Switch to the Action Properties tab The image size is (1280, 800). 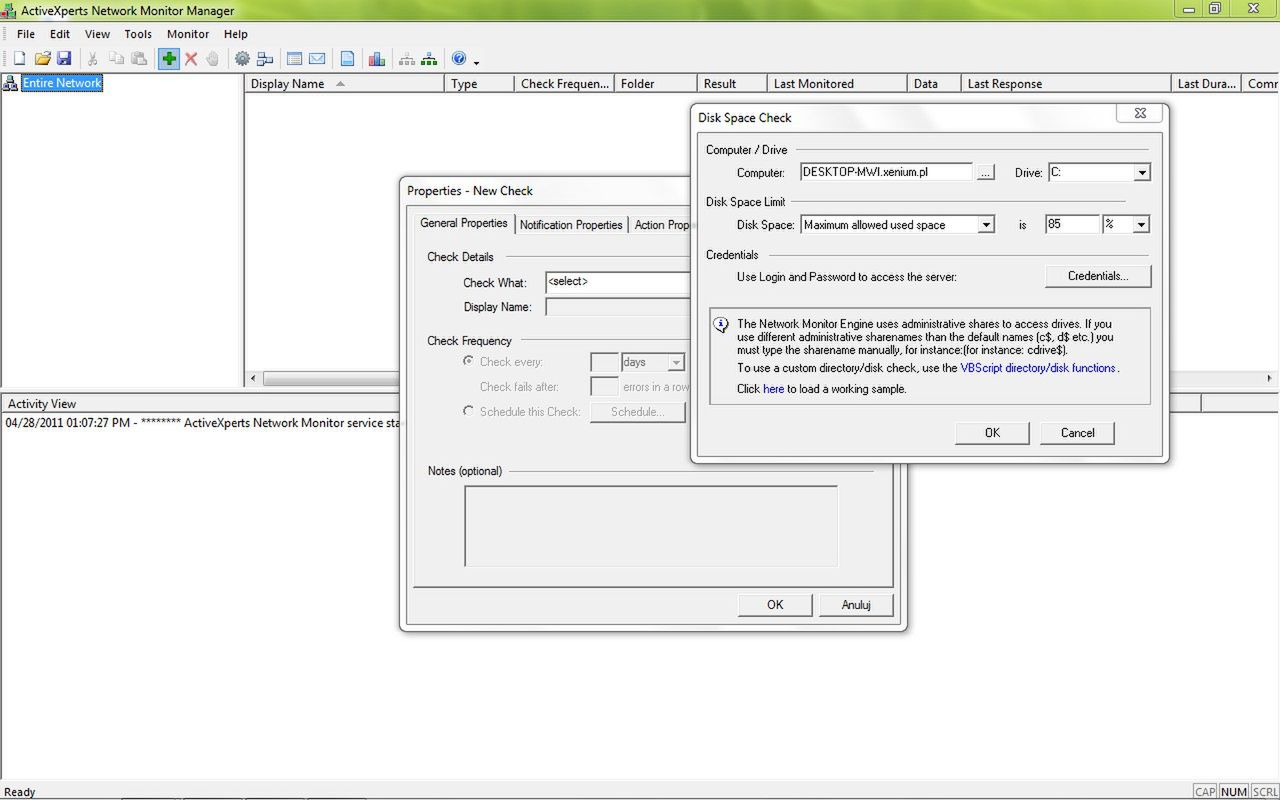coord(662,225)
